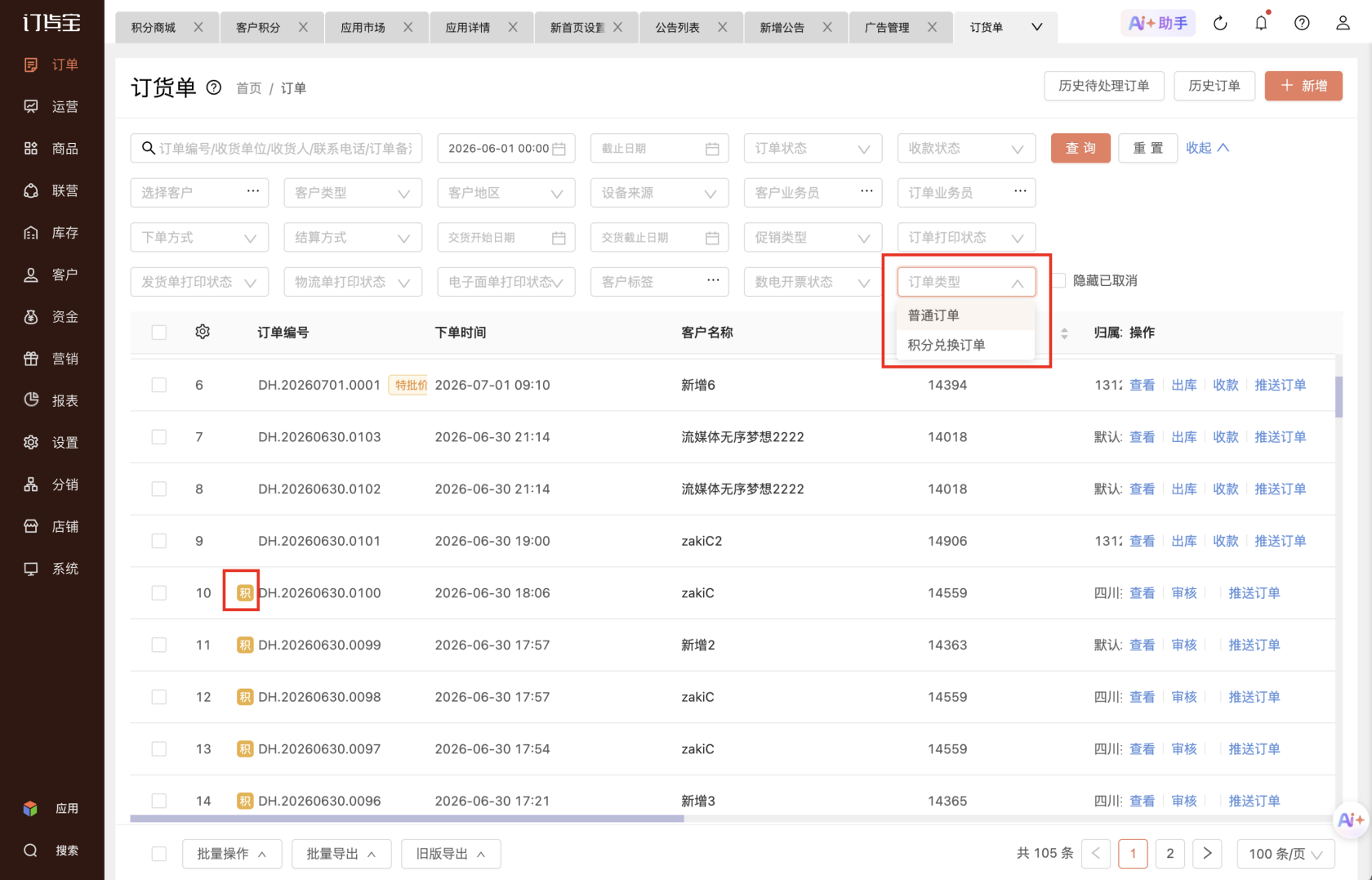Go to 商品 in the sidebar
Image resolution: width=1372 pixels, height=880 pixels.
[51, 149]
